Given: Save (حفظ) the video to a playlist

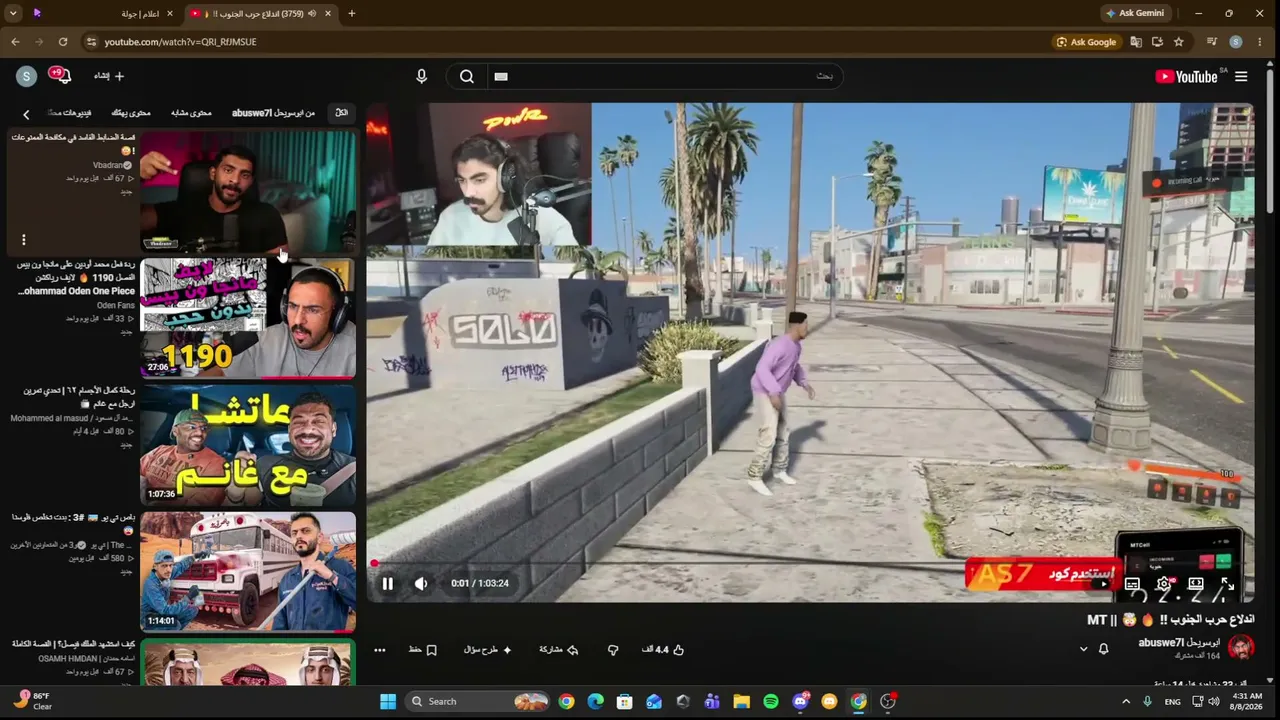Looking at the screenshot, I should 423,650.
